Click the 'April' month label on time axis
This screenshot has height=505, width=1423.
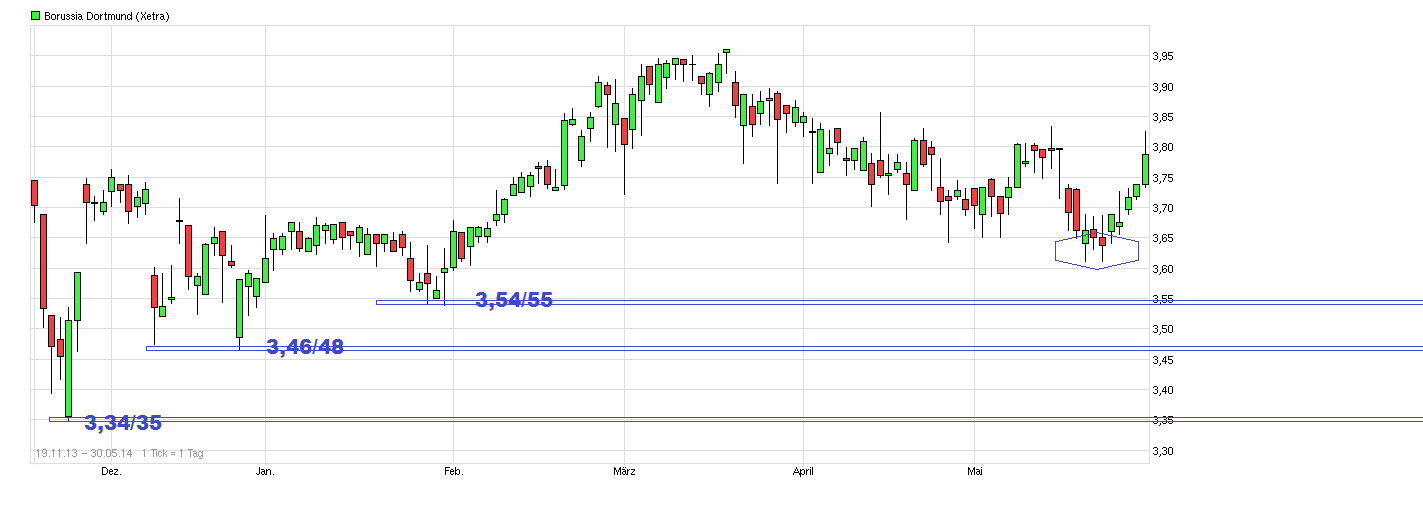804,470
